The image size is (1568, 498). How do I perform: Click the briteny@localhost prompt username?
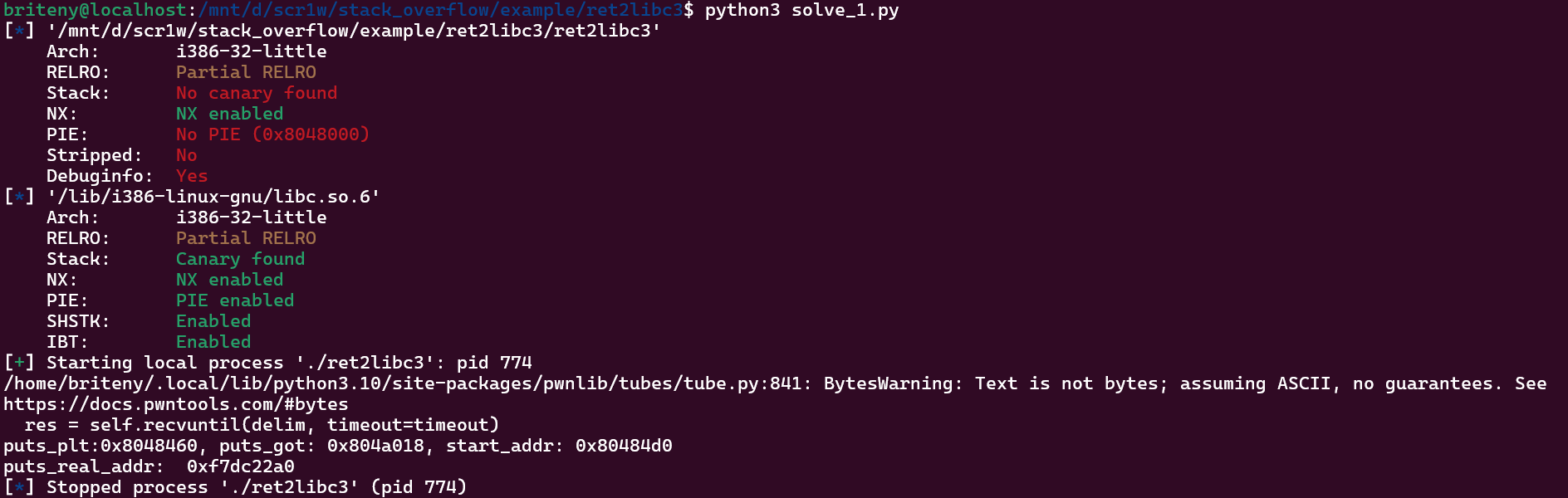point(95,10)
